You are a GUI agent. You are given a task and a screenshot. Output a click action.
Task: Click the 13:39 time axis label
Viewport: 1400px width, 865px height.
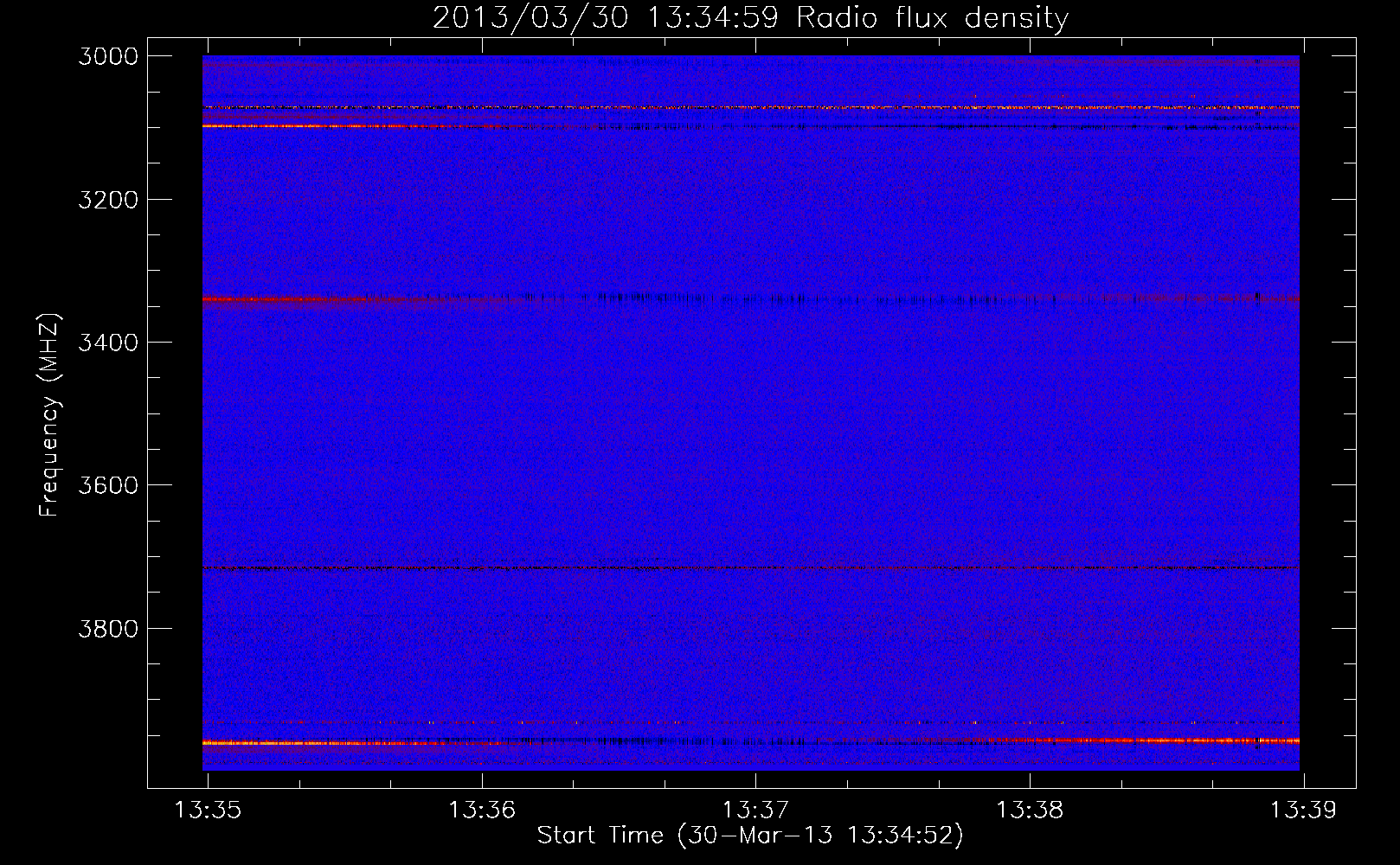tap(1303, 811)
